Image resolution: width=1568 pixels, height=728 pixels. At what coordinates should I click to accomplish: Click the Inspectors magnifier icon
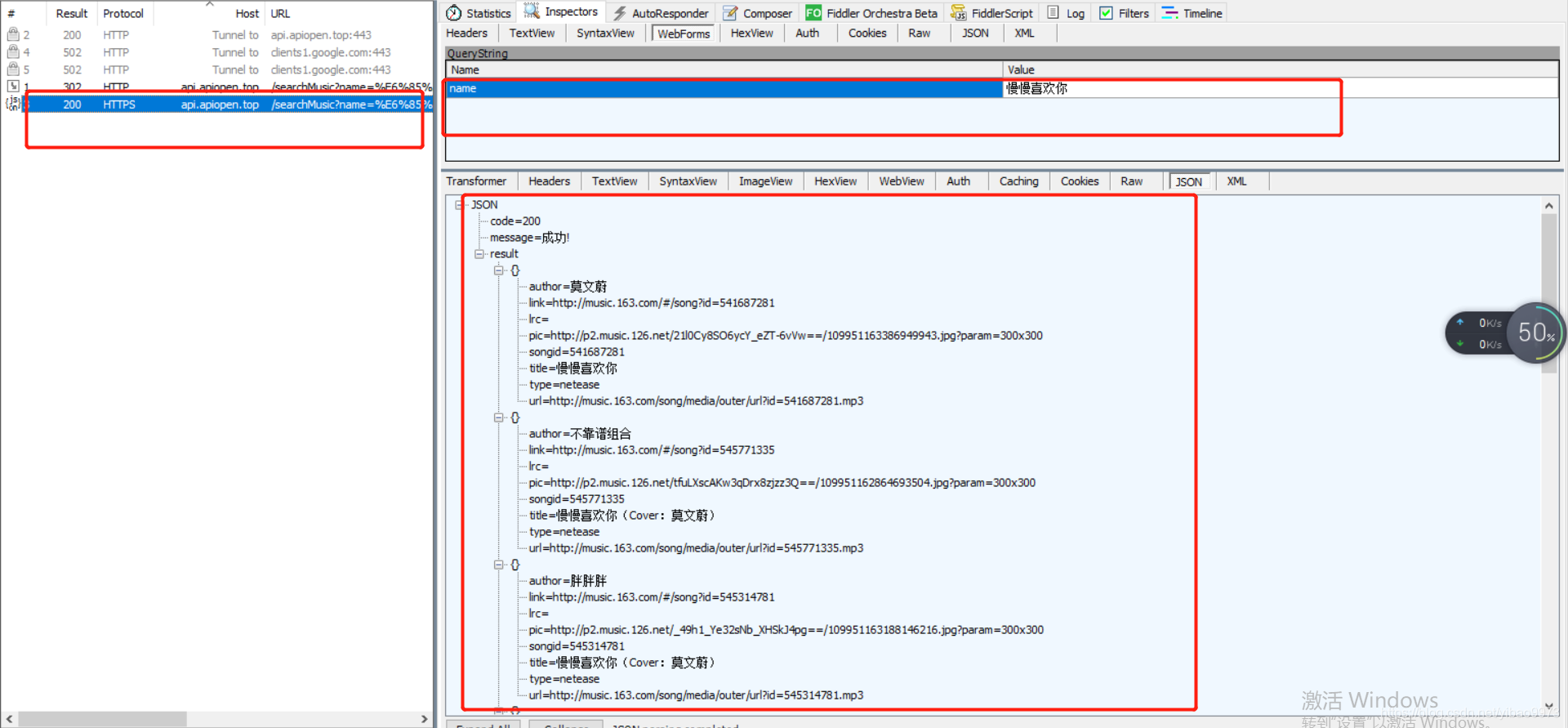click(x=532, y=11)
